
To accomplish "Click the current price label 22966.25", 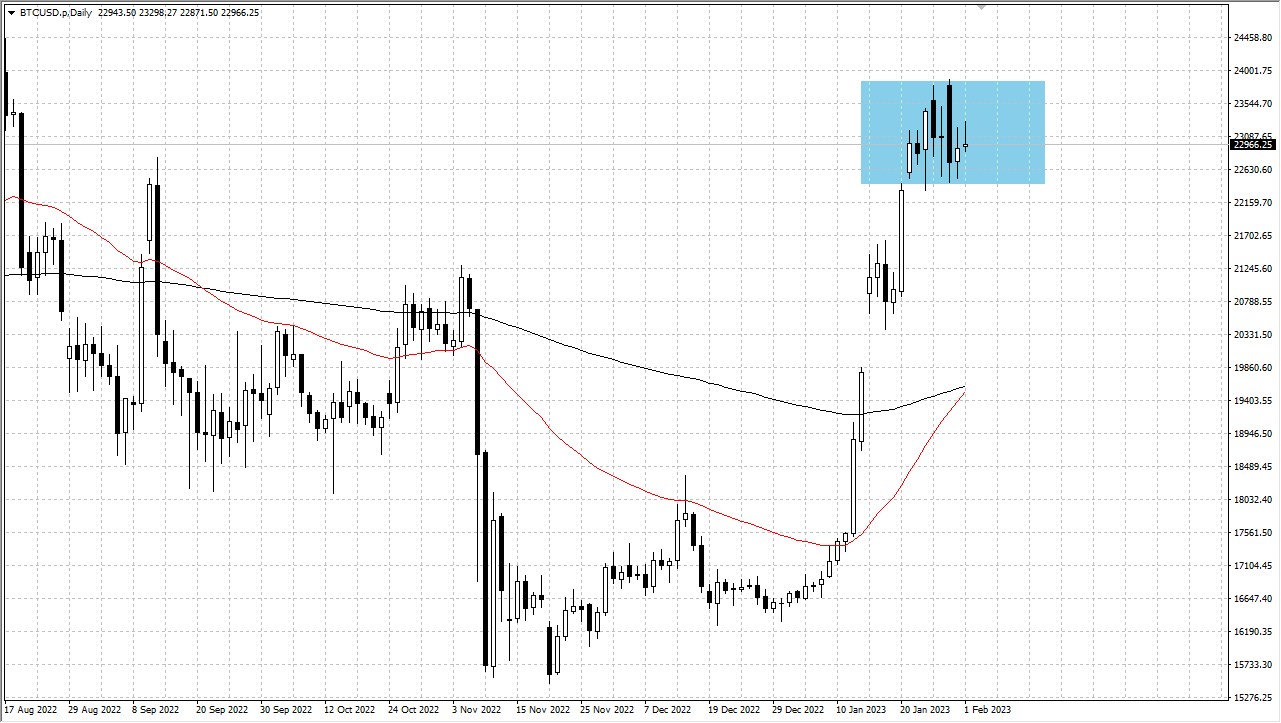I will pos(1253,145).
